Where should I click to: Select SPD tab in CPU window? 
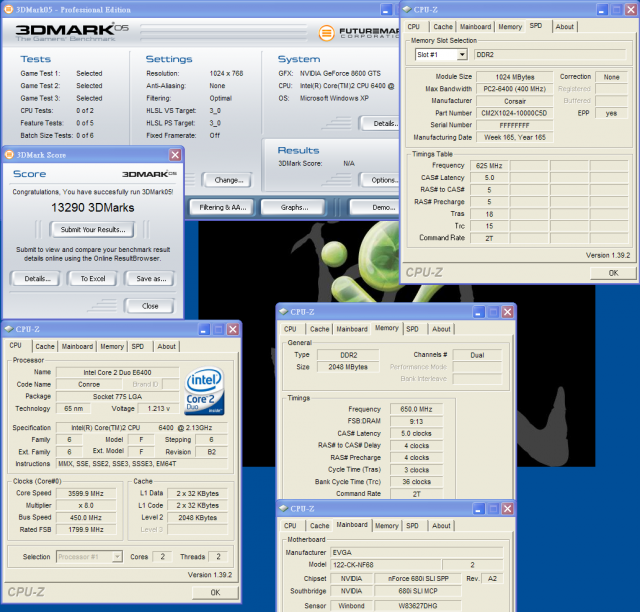coord(138,346)
